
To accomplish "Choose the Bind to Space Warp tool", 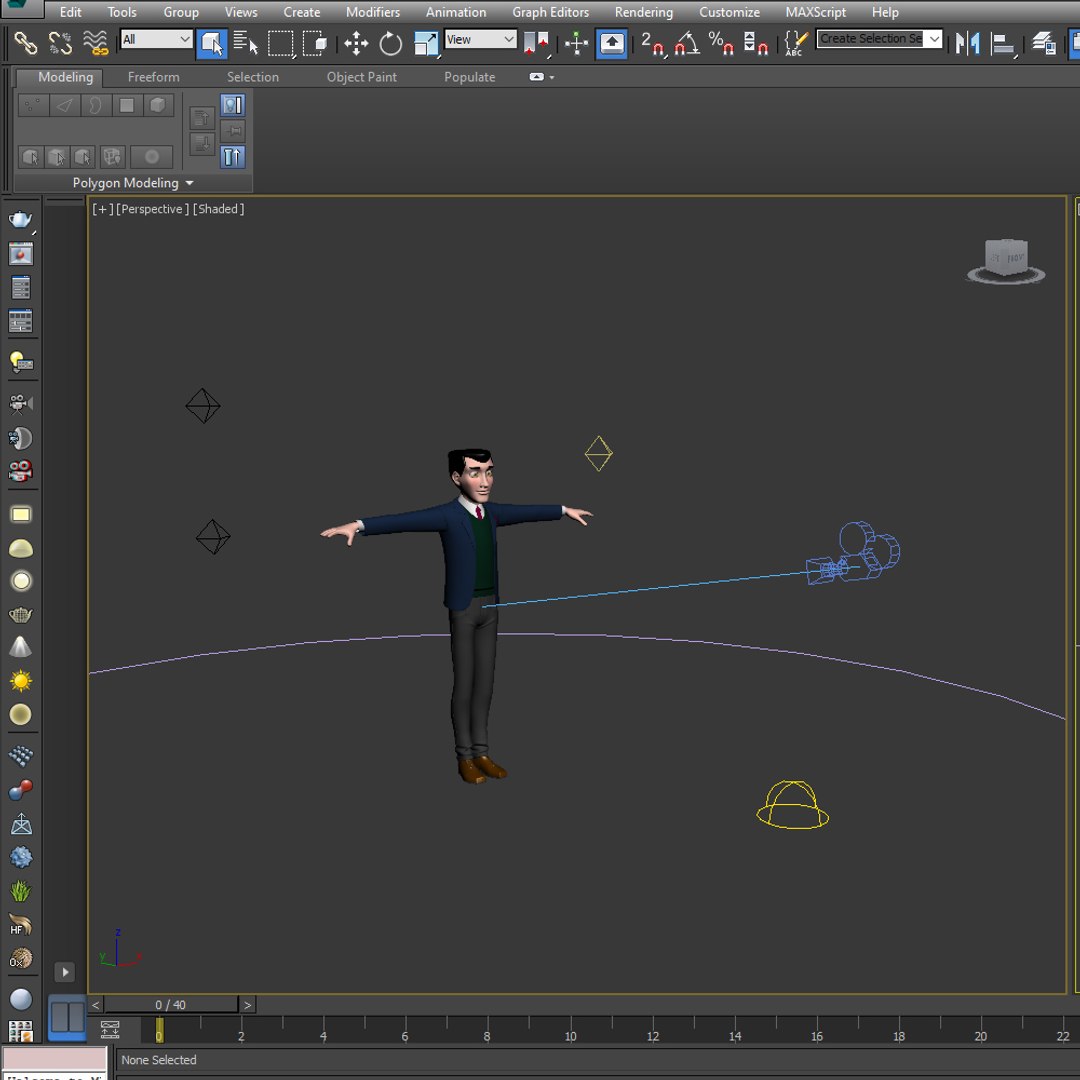I will pyautogui.click(x=96, y=43).
